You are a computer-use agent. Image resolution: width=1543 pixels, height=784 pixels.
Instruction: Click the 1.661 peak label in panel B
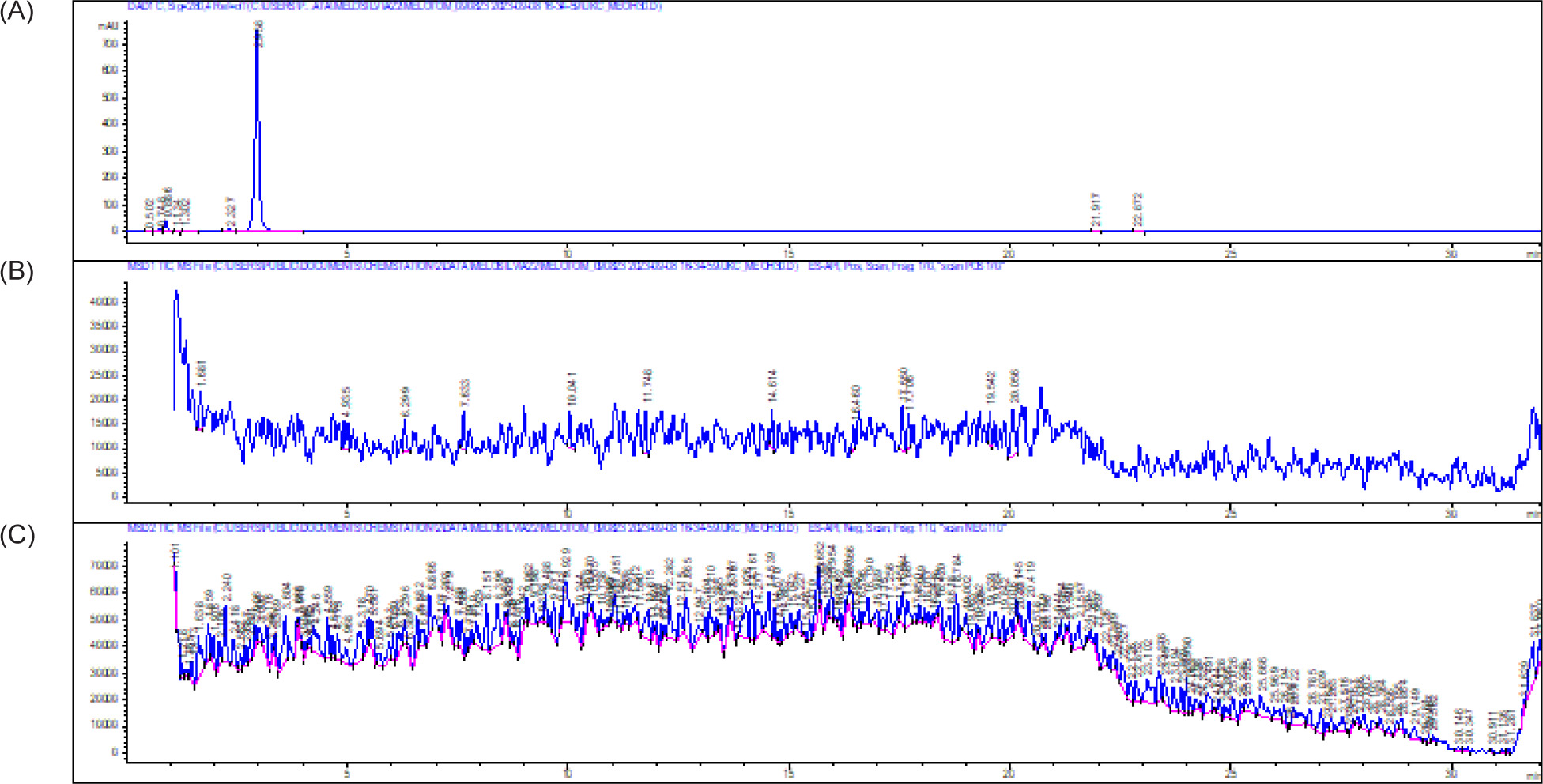point(201,373)
